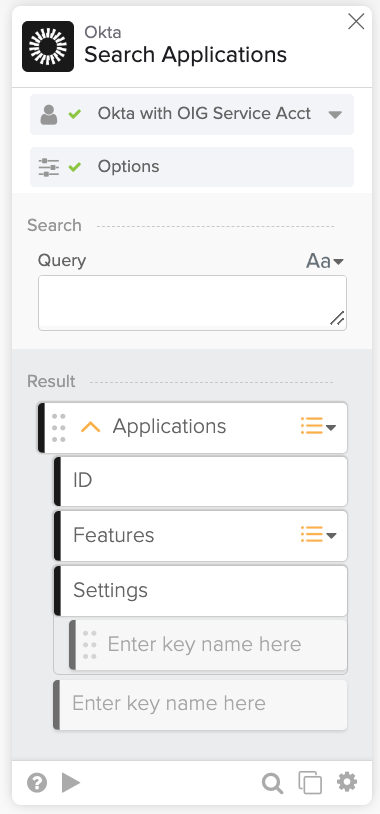Open card settings gear icon

pyautogui.click(x=347, y=782)
